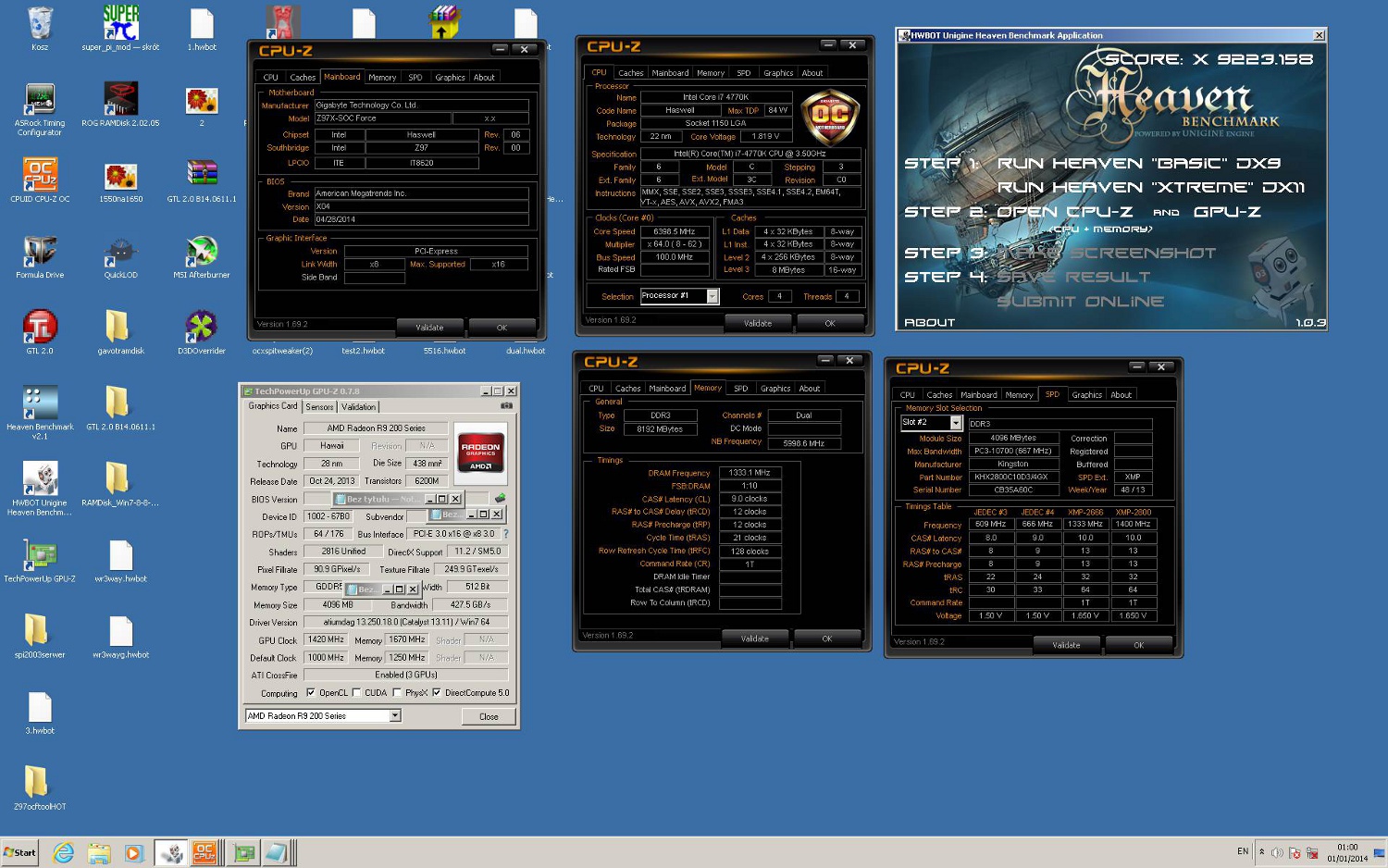Screen dimensions: 1388x868
Task: Click the GPU-Z save BIOS chip icon
Action: tap(501, 498)
